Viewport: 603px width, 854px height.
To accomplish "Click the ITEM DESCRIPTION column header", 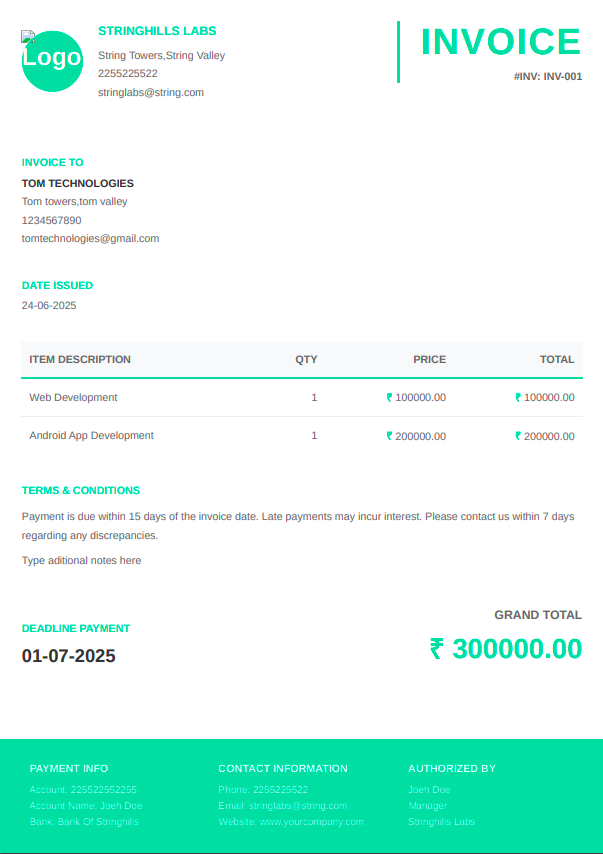I will coord(80,360).
